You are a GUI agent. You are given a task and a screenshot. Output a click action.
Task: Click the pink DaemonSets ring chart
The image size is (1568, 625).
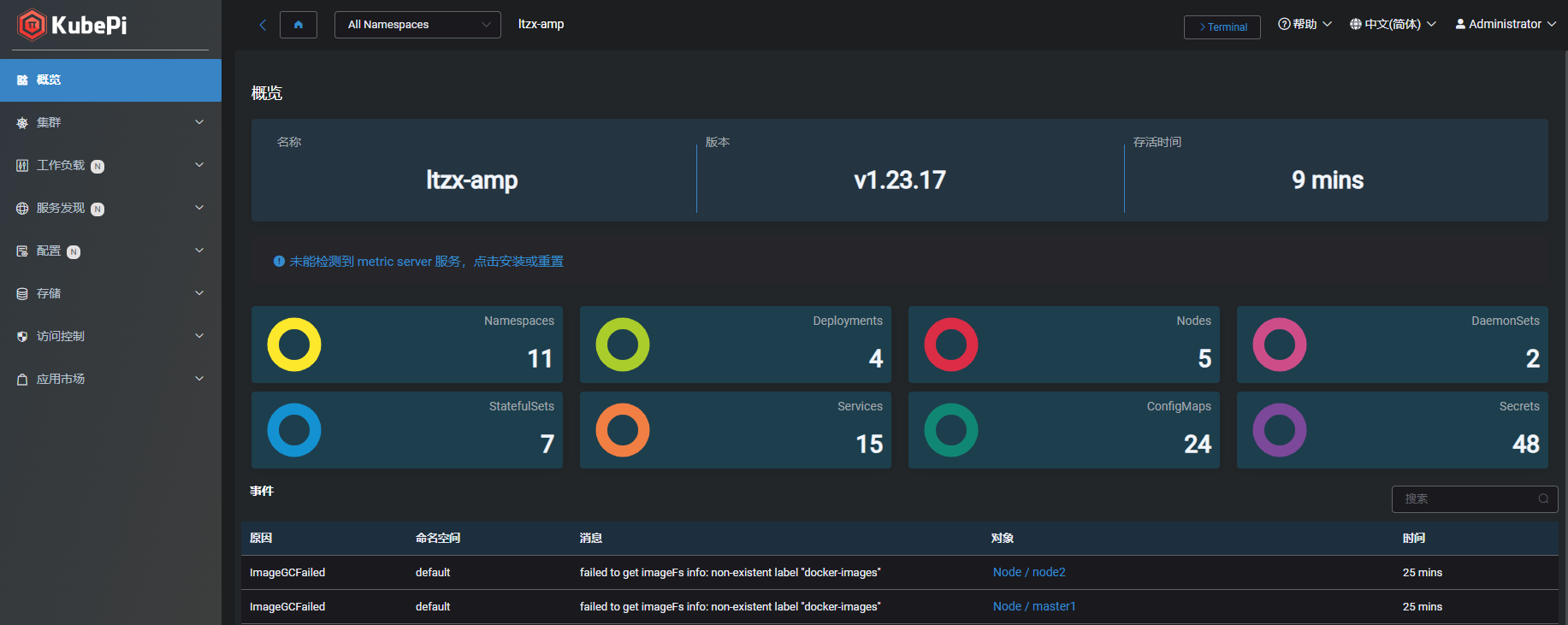[x=1280, y=345]
